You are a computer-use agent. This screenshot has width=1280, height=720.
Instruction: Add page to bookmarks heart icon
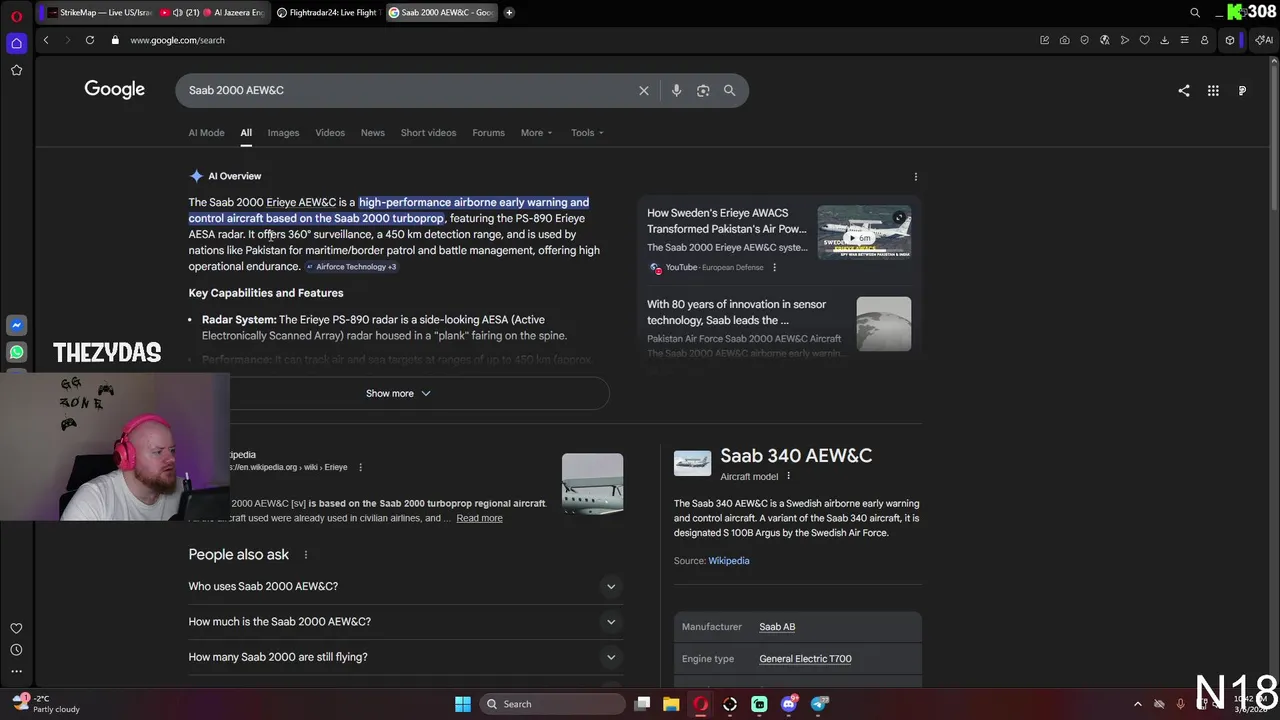point(1144,40)
